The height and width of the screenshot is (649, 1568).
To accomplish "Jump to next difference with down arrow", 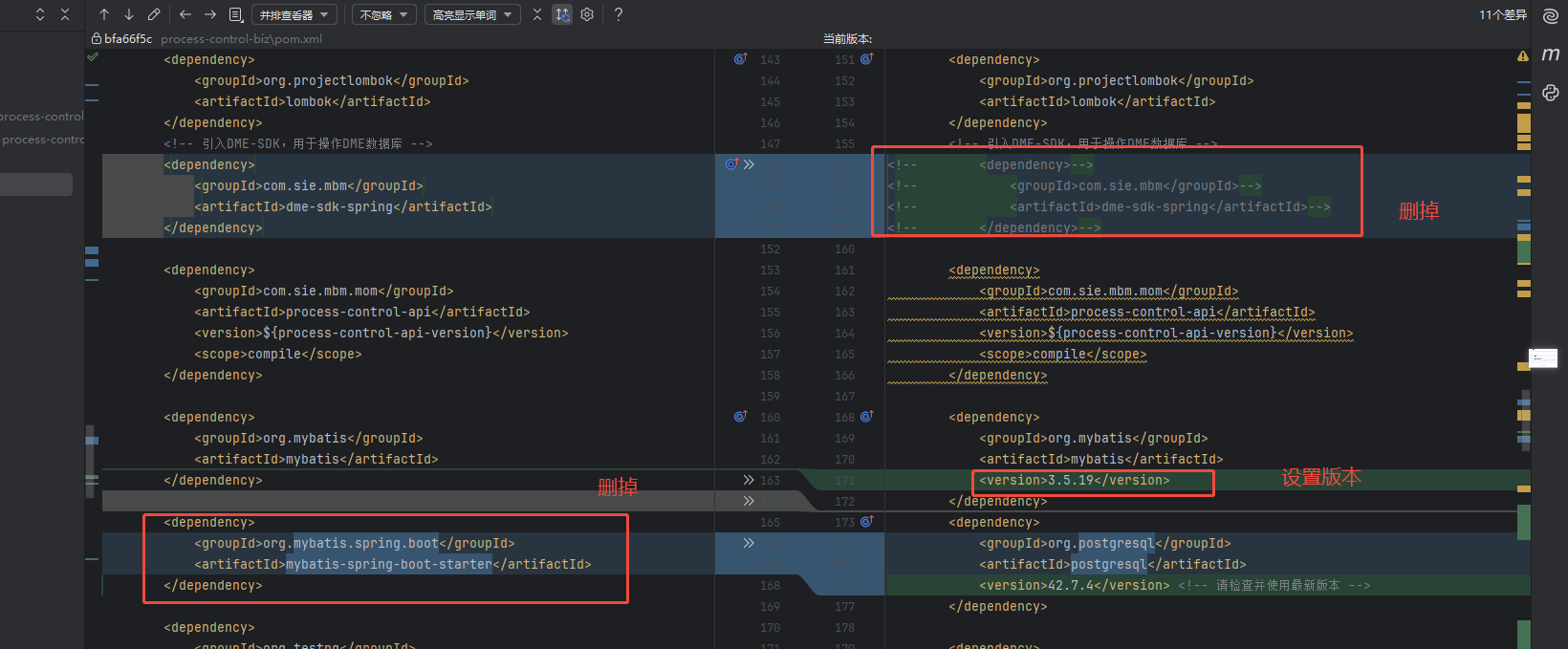I will tap(129, 14).
